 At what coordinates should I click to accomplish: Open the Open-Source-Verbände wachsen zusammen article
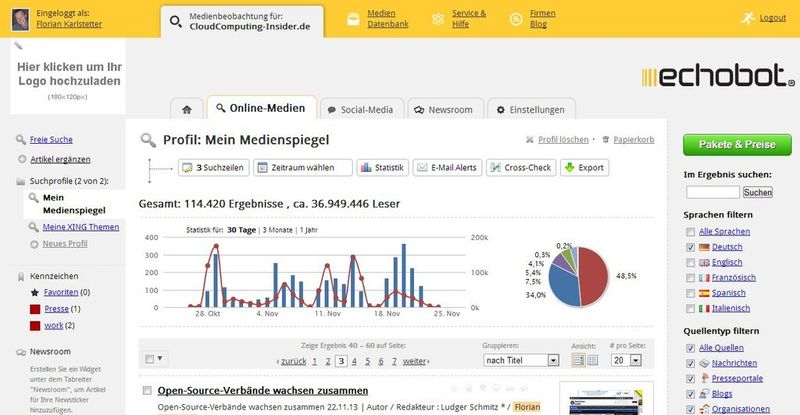click(263, 390)
